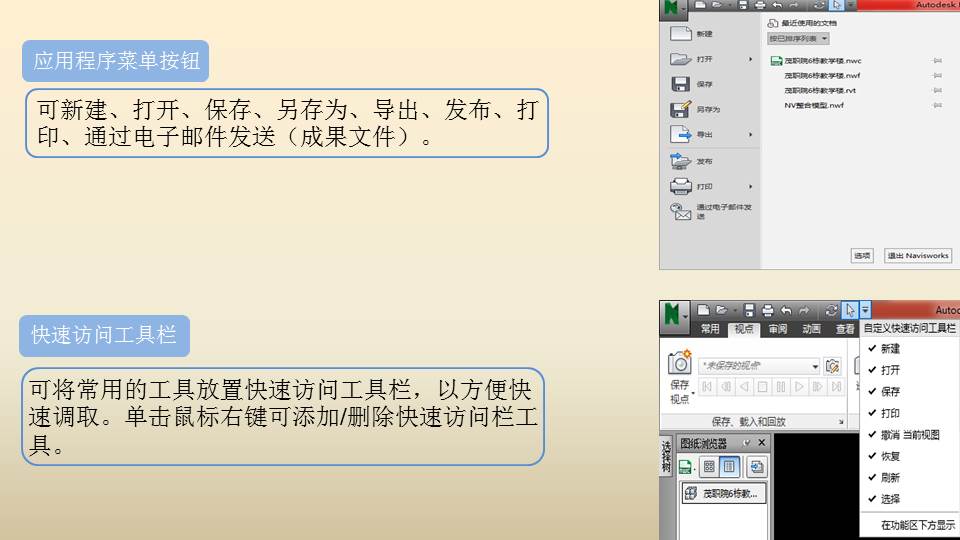Screen dimensions: 960x540
Task: Close the 图纸浏览器 panel
Action: [x=762, y=443]
